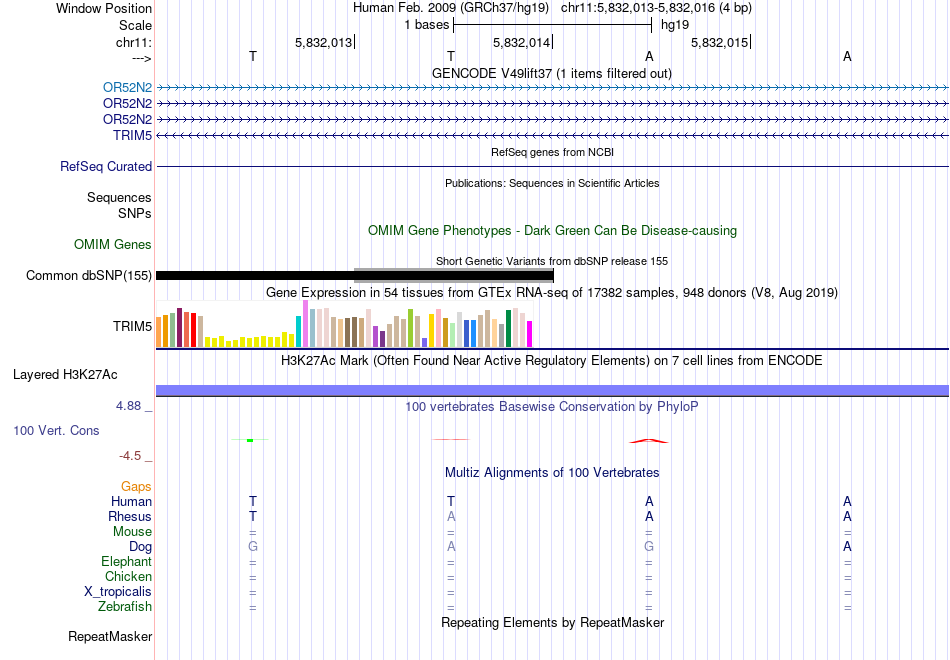
Task: Click the TRIM5 label beside the GTEx chart
Action: tap(132, 327)
